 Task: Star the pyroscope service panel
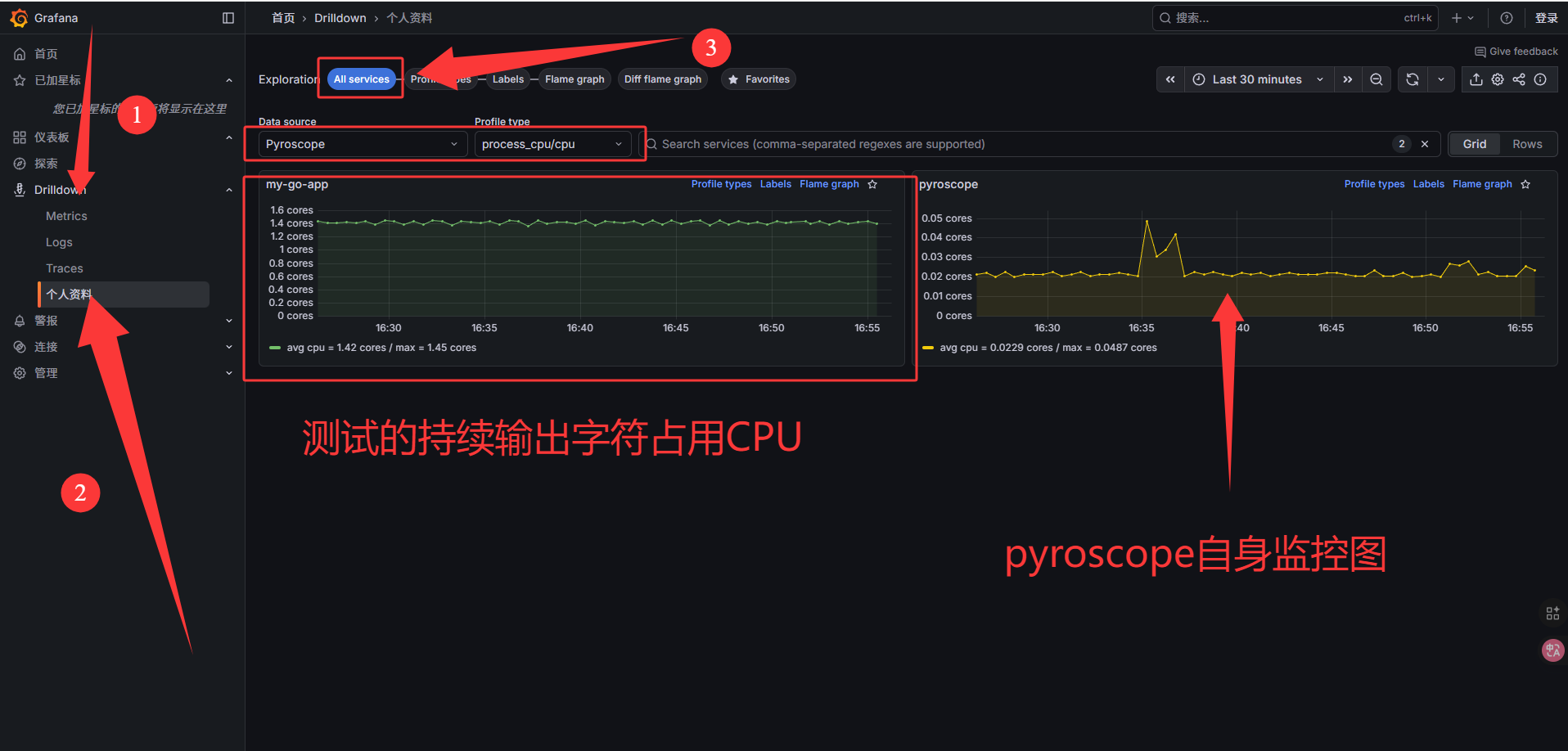(x=1525, y=185)
